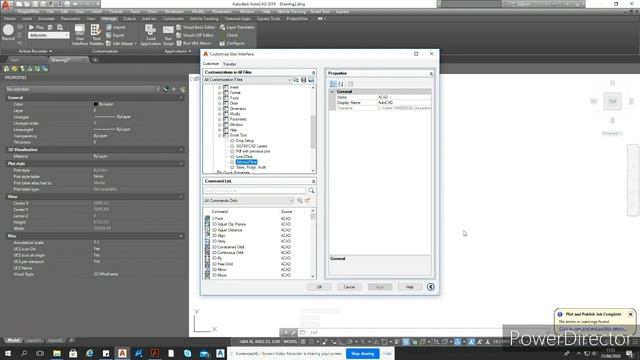Open the Layer Translator

tap(237, 27)
